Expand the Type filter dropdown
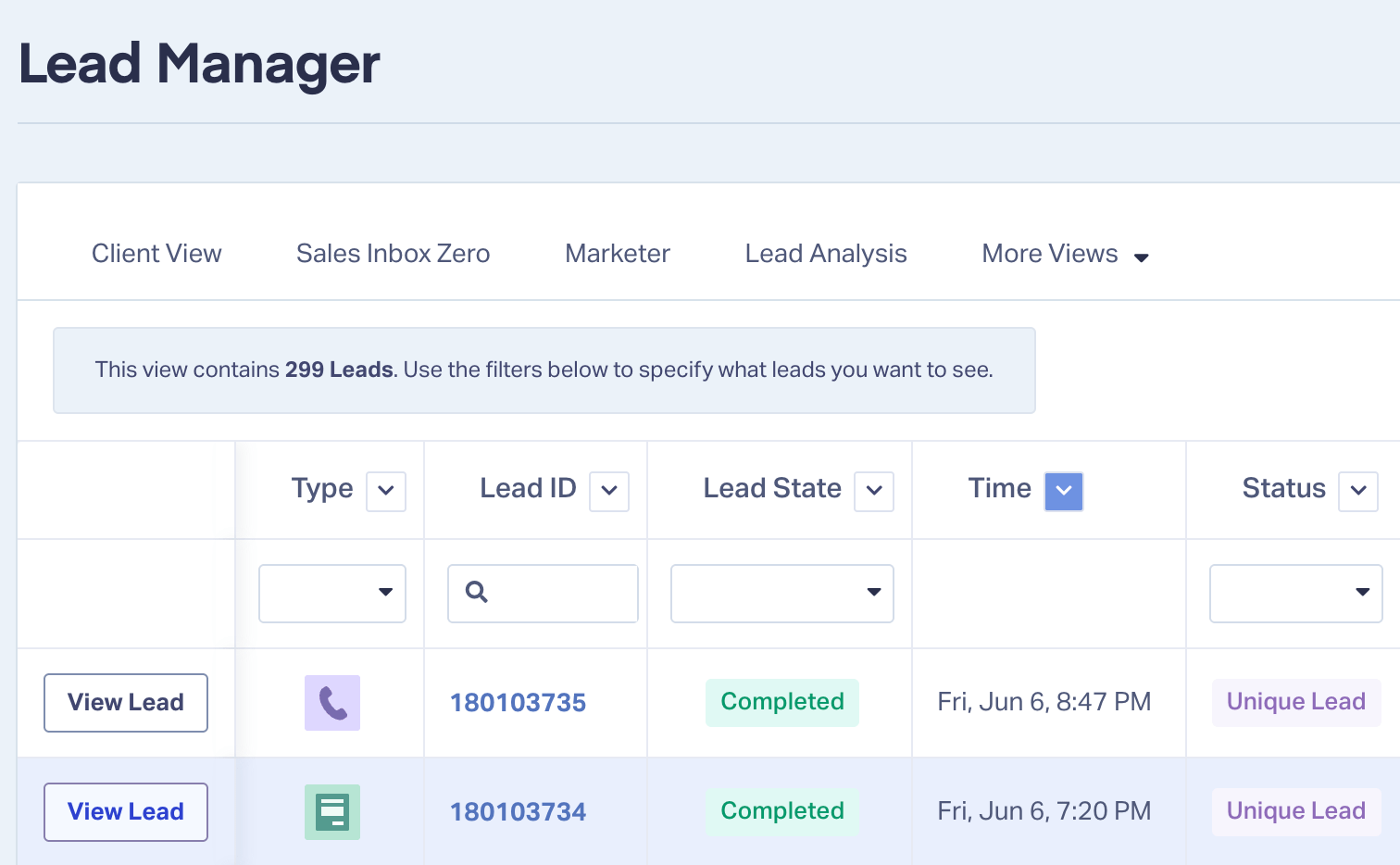The image size is (1400, 865). coord(332,594)
